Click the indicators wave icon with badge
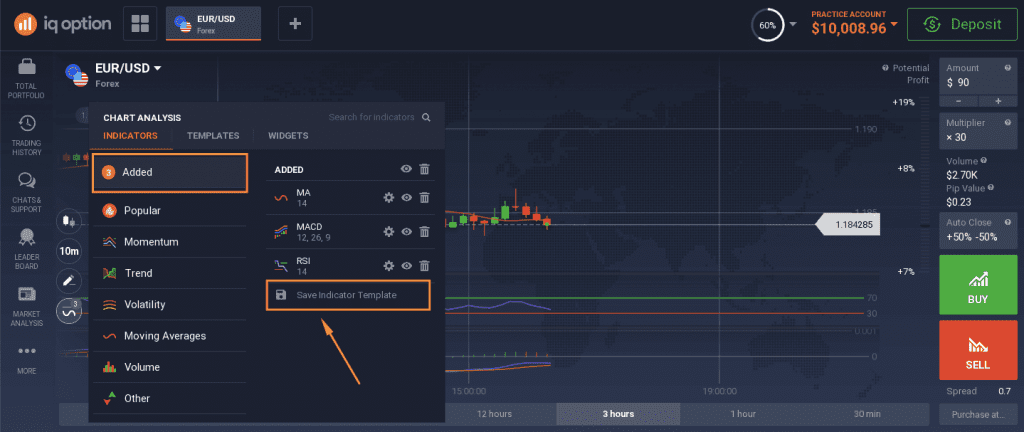 [69, 312]
